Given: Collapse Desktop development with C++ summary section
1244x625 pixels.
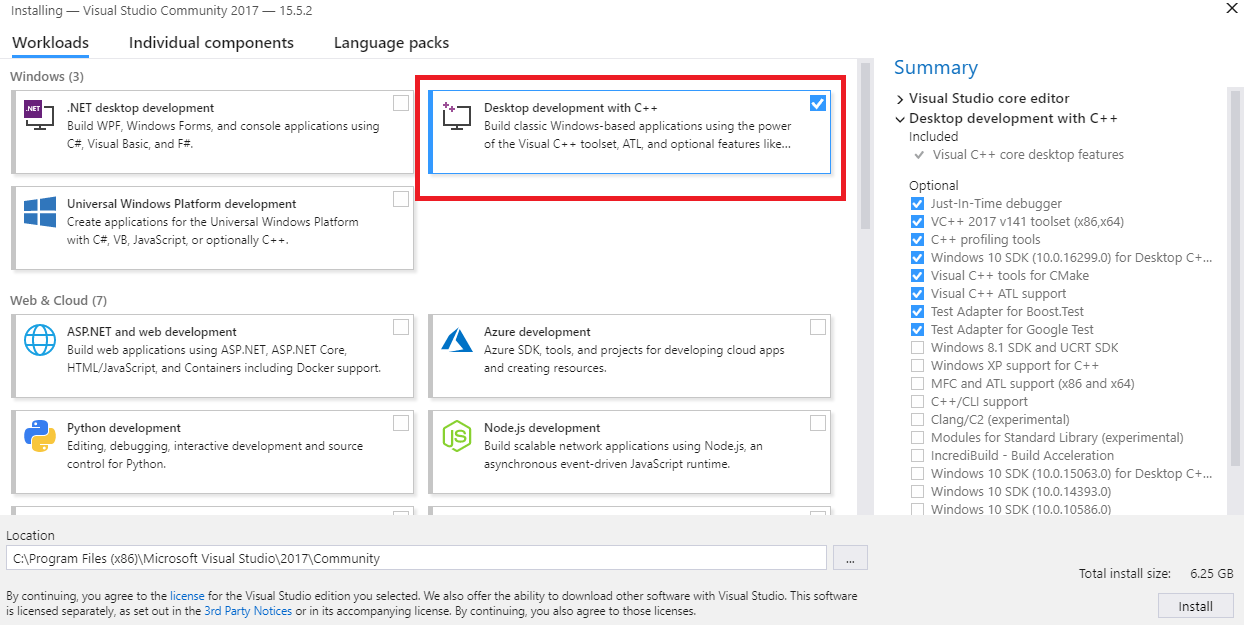Looking at the screenshot, I should point(900,119).
